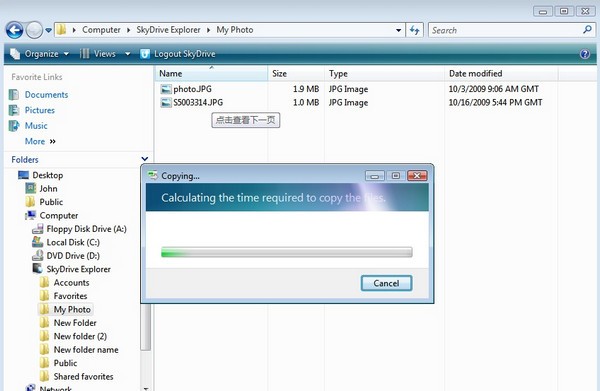600x391 pixels.
Task: Close the Copying dialog with red X
Action: pos(417,176)
